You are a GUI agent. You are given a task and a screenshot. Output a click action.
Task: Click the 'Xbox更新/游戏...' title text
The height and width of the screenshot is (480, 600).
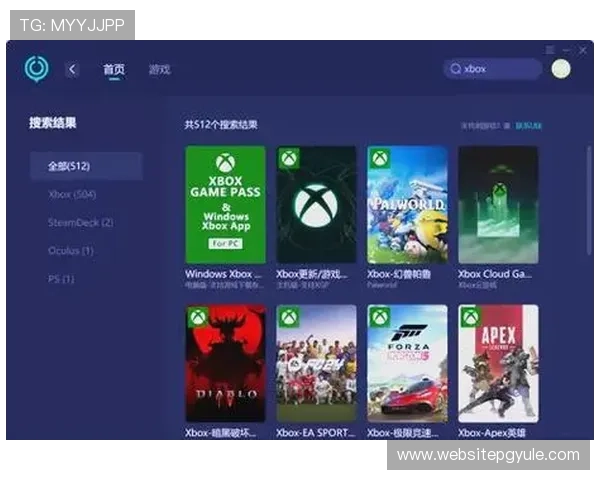tap(312, 274)
